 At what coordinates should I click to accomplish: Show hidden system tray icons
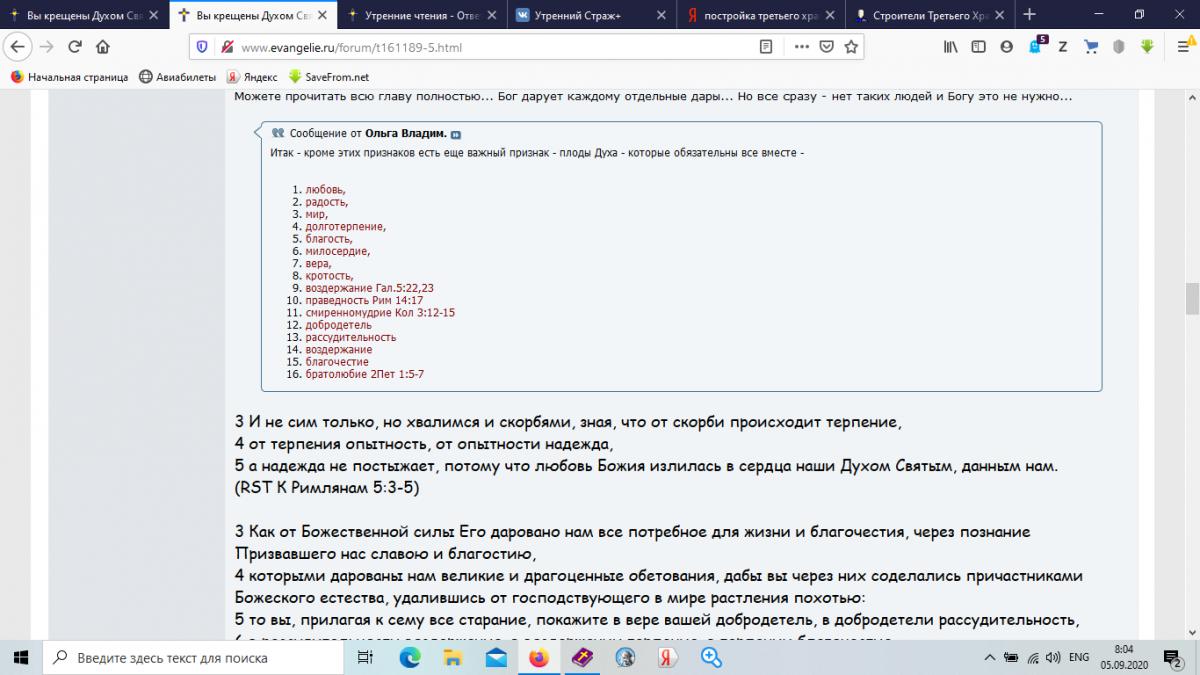[989, 658]
